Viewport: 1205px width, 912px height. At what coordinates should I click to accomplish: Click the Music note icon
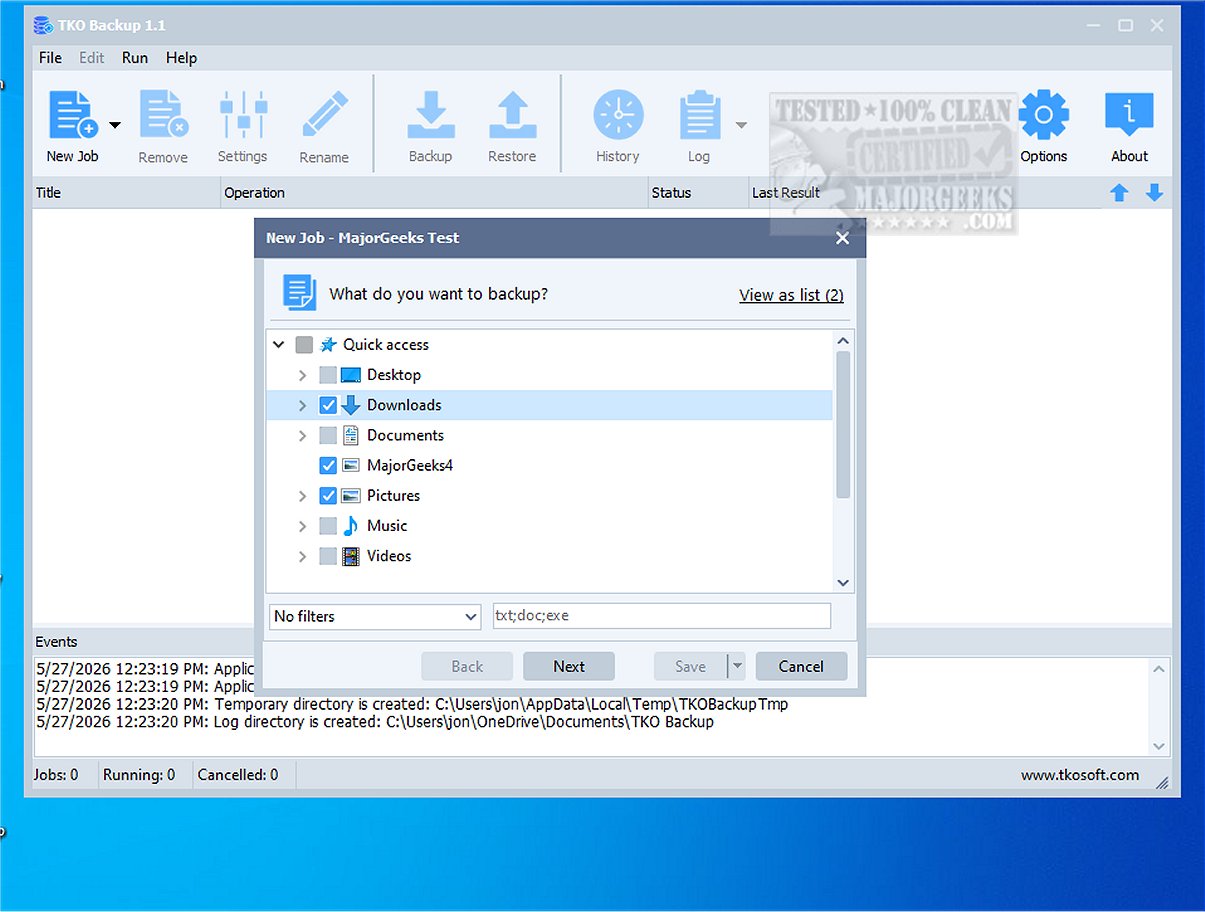pyautogui.click(x=350, y=525)
